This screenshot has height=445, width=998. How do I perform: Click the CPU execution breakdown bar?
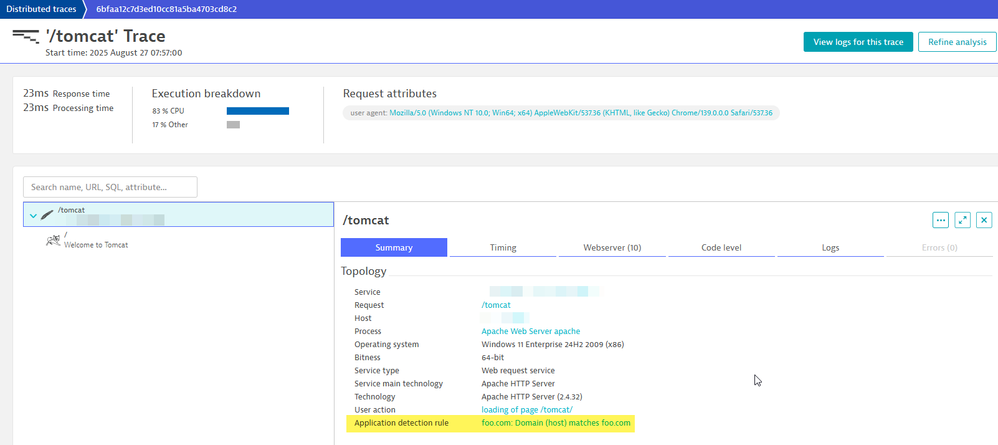tap(258, 111)
